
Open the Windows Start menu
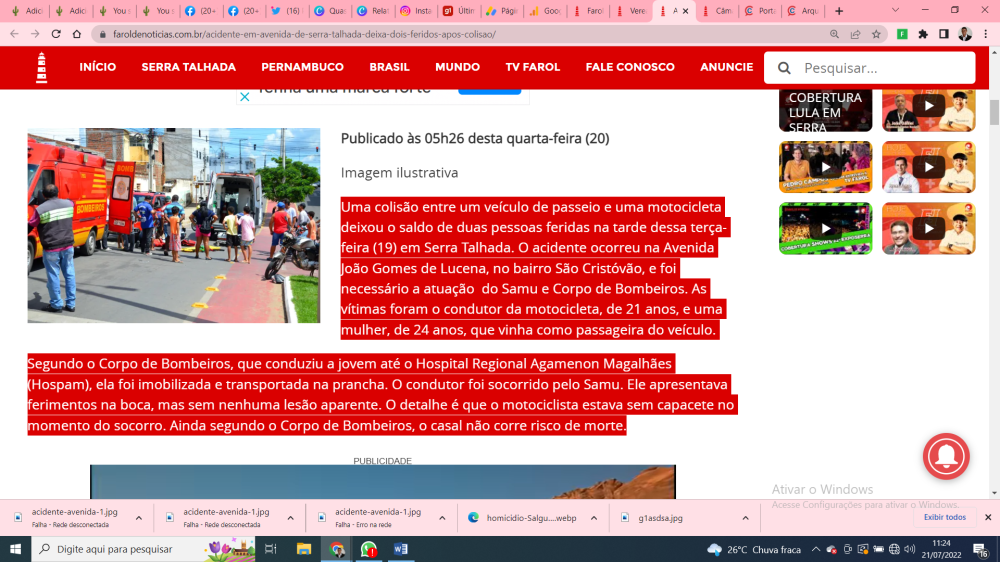[x=15, y=549]
